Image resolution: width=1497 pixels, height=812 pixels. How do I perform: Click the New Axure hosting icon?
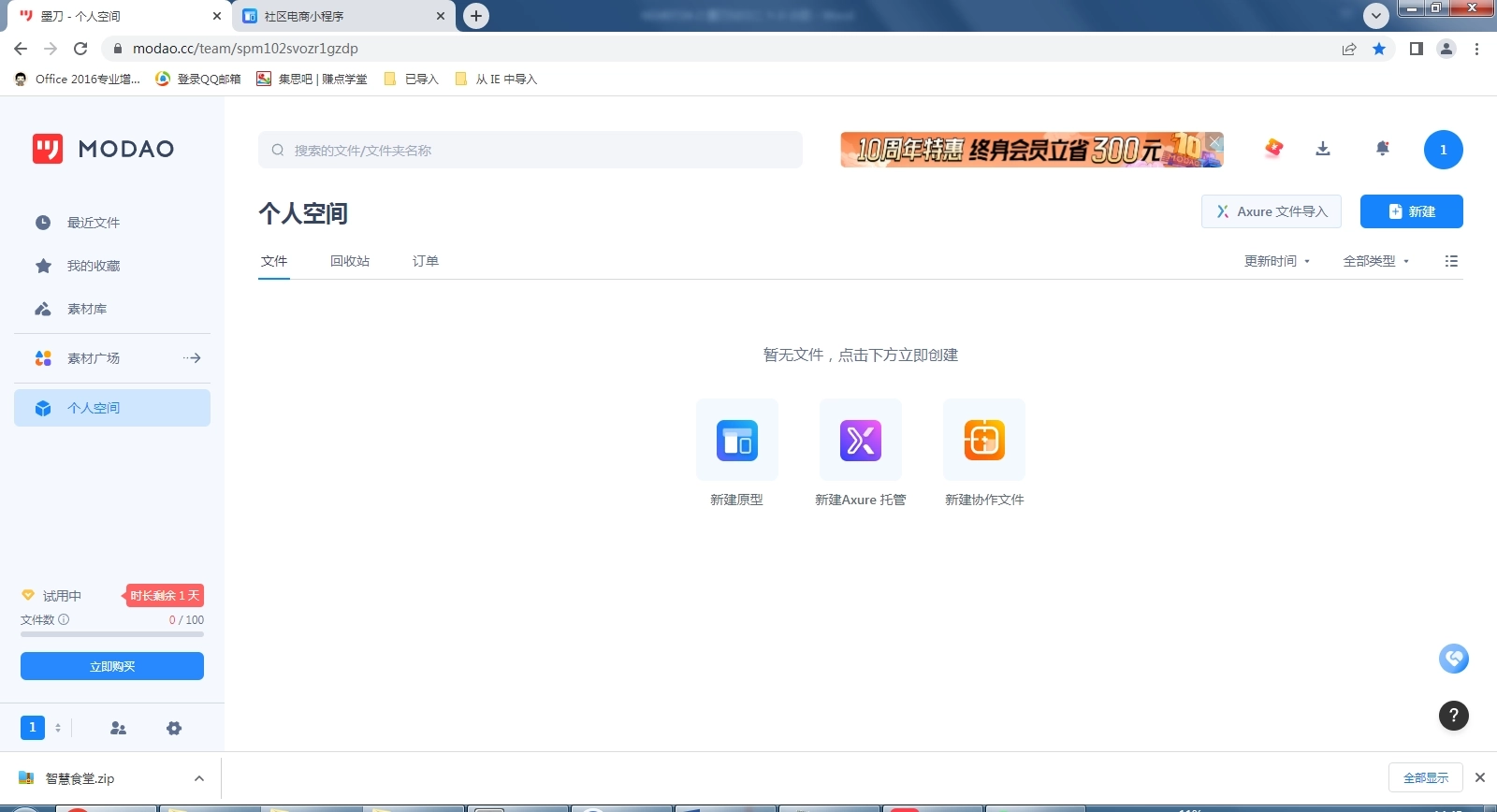point(860,441)
